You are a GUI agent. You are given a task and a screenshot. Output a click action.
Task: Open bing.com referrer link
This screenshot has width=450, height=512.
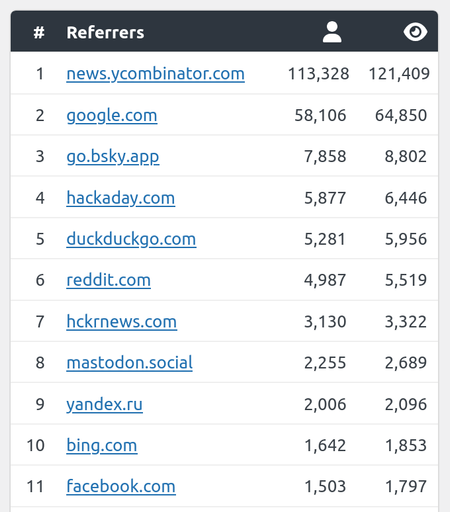click(102, 446)
